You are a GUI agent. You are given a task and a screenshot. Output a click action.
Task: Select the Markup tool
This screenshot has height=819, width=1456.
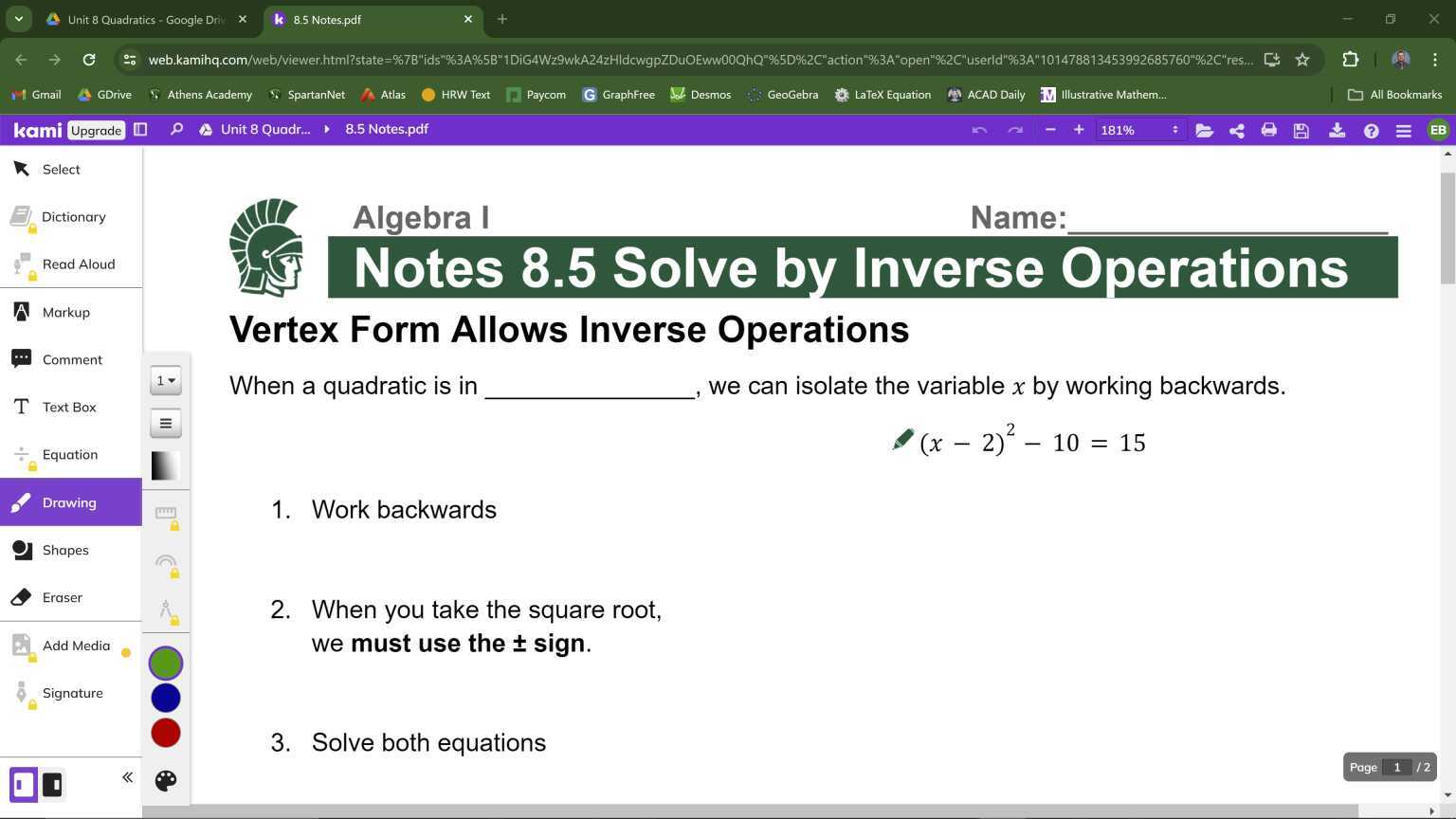click(65, 312)
